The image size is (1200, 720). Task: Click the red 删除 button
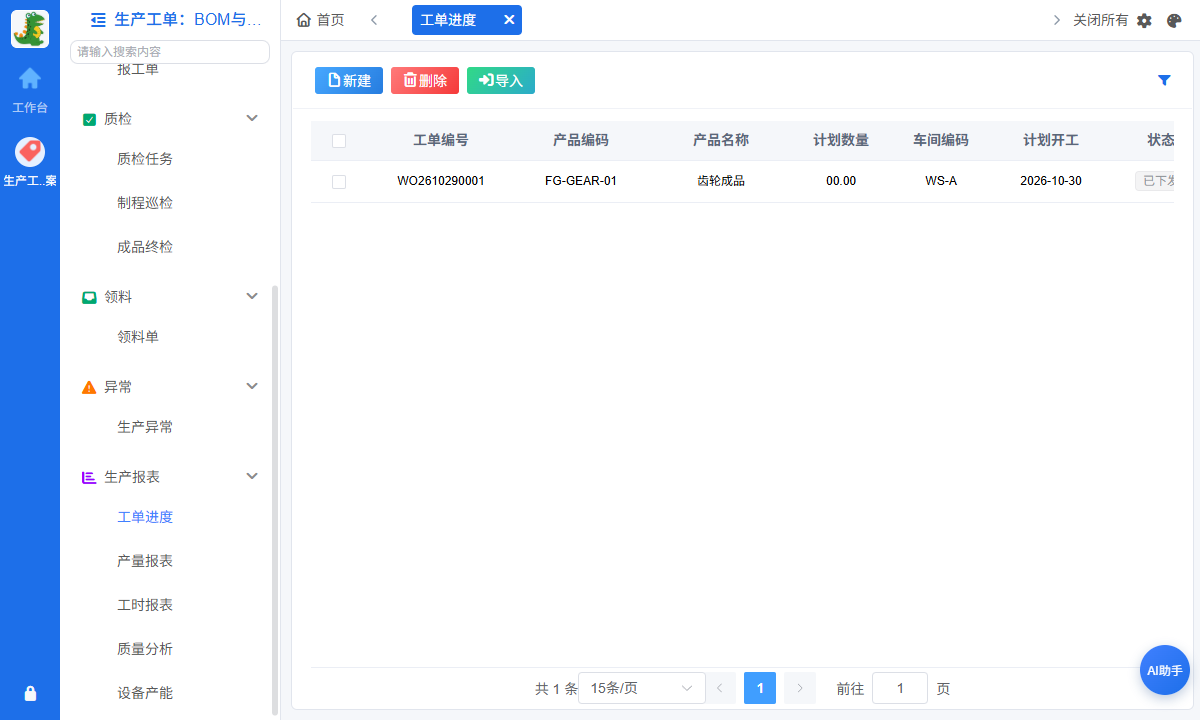[x=425, y=81]
